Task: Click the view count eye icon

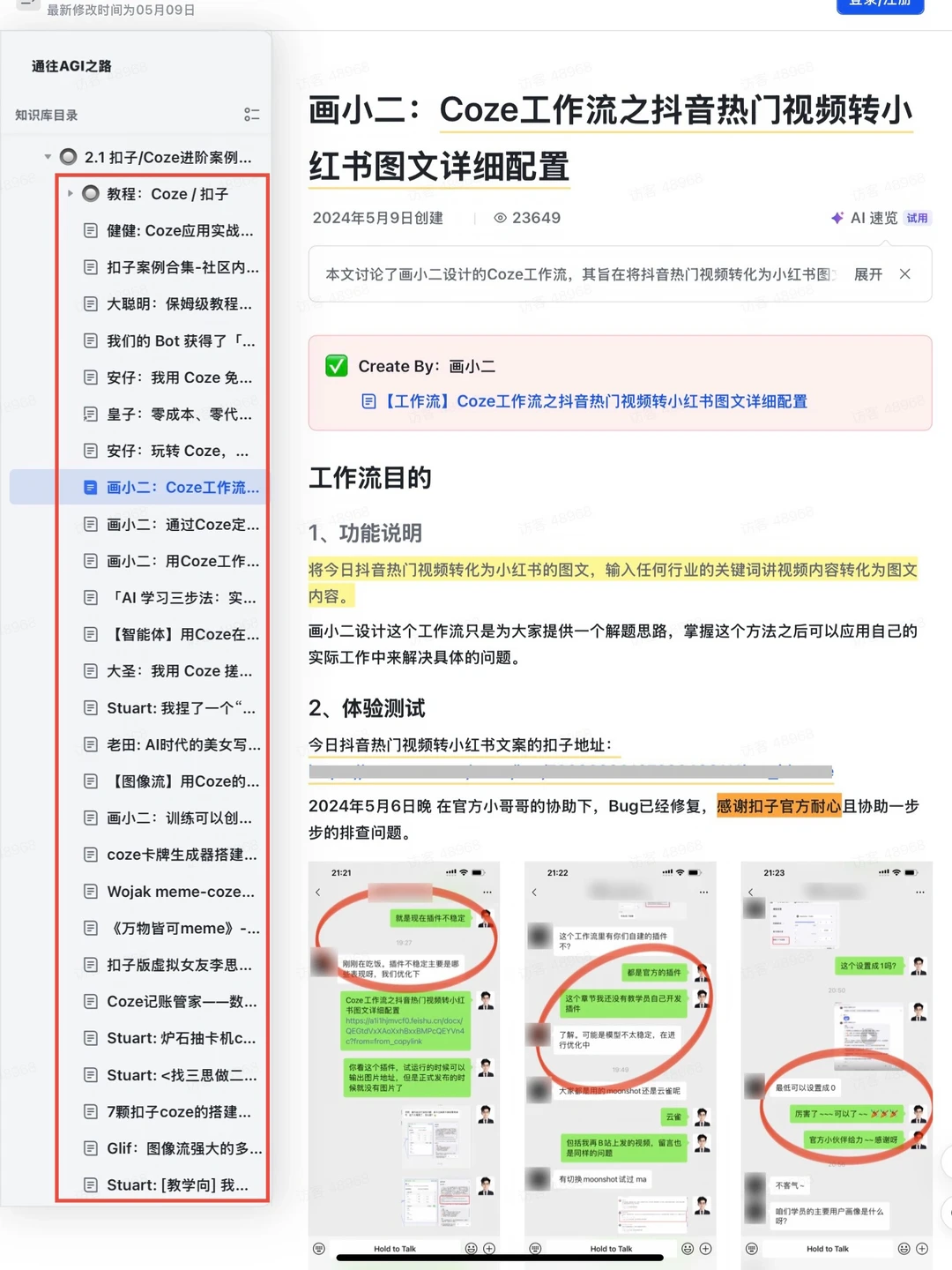Action: 500,218
